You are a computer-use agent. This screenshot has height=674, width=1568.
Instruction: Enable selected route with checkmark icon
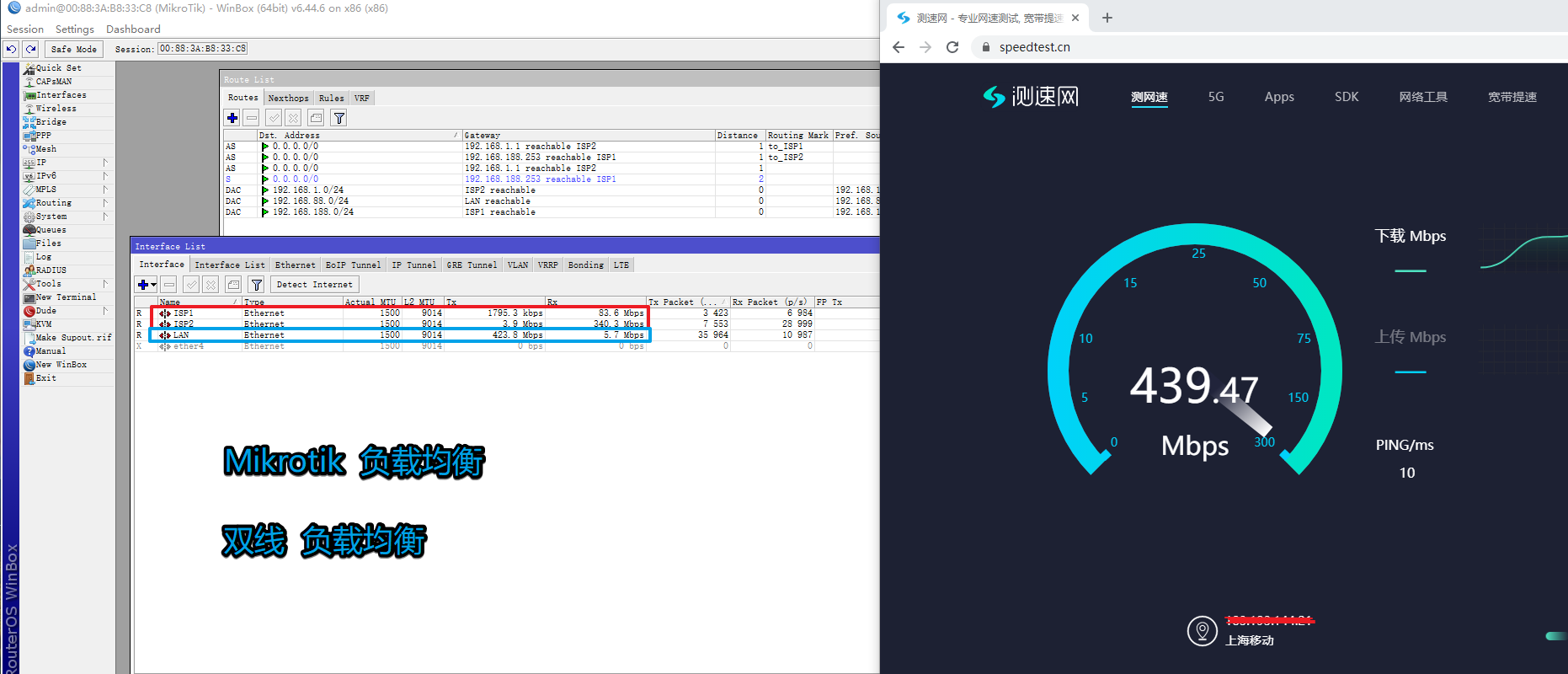(x=274, y=118)
